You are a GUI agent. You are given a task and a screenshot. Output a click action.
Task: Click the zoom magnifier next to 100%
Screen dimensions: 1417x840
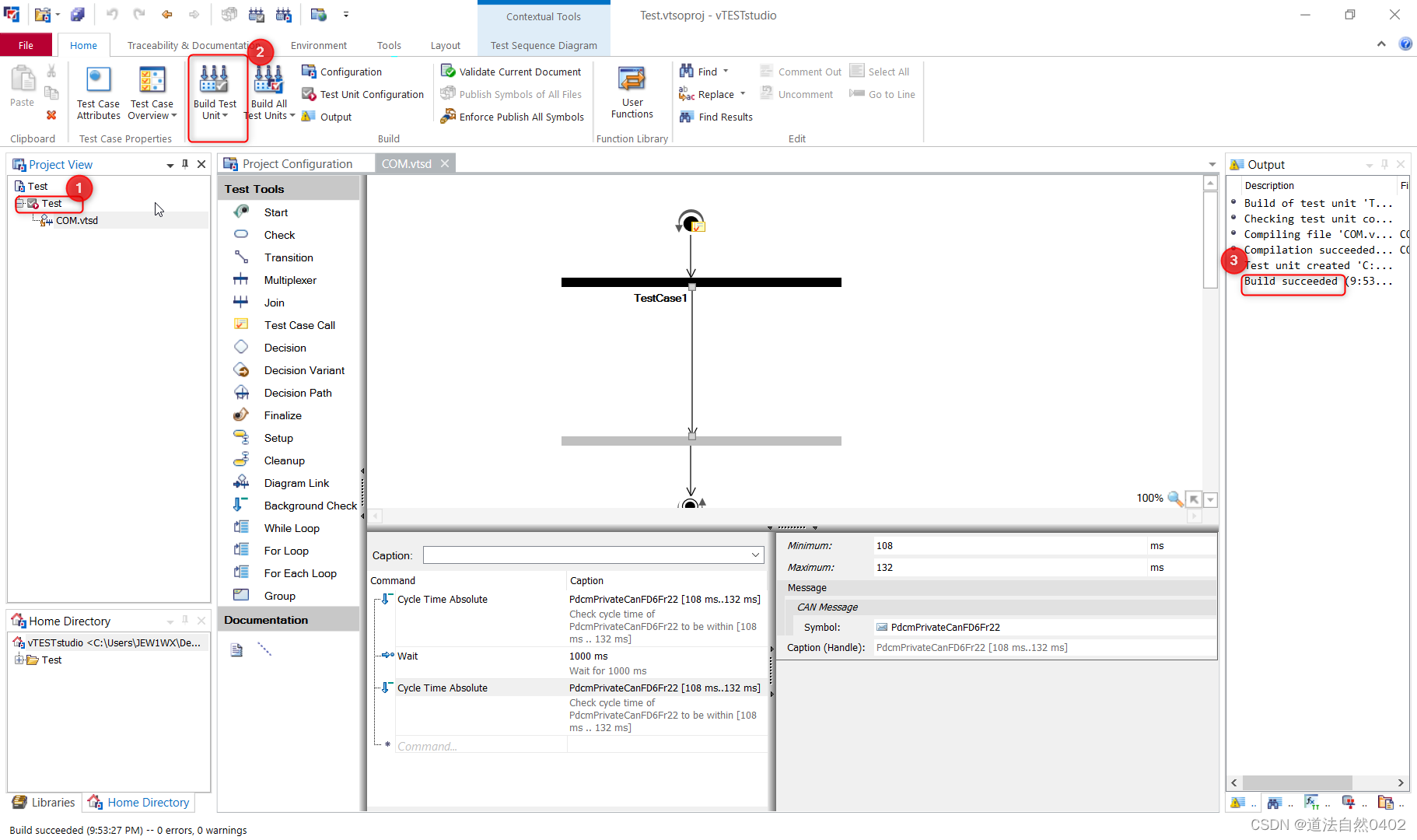point(1174,499)
